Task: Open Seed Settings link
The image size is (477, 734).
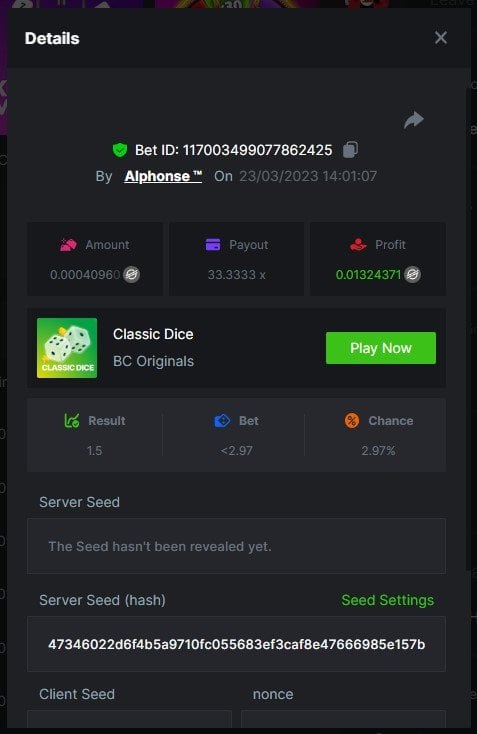Action: click(x=388, y=600)
